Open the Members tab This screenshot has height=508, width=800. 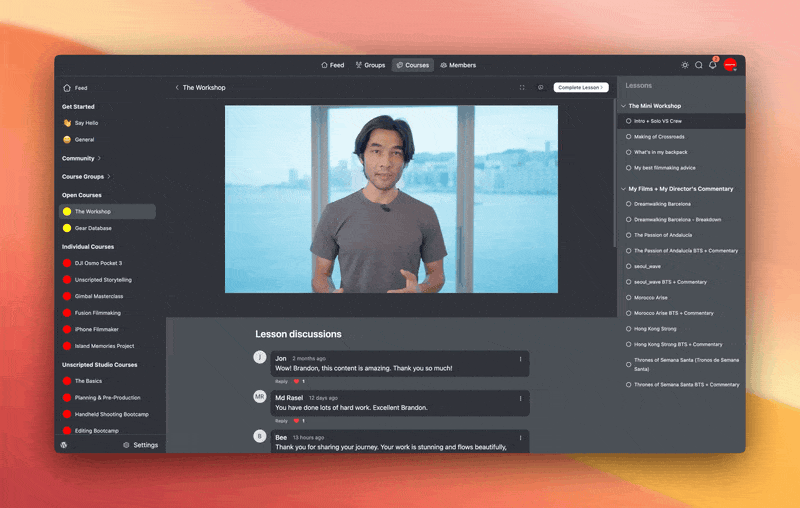click(x=458, y=65)
